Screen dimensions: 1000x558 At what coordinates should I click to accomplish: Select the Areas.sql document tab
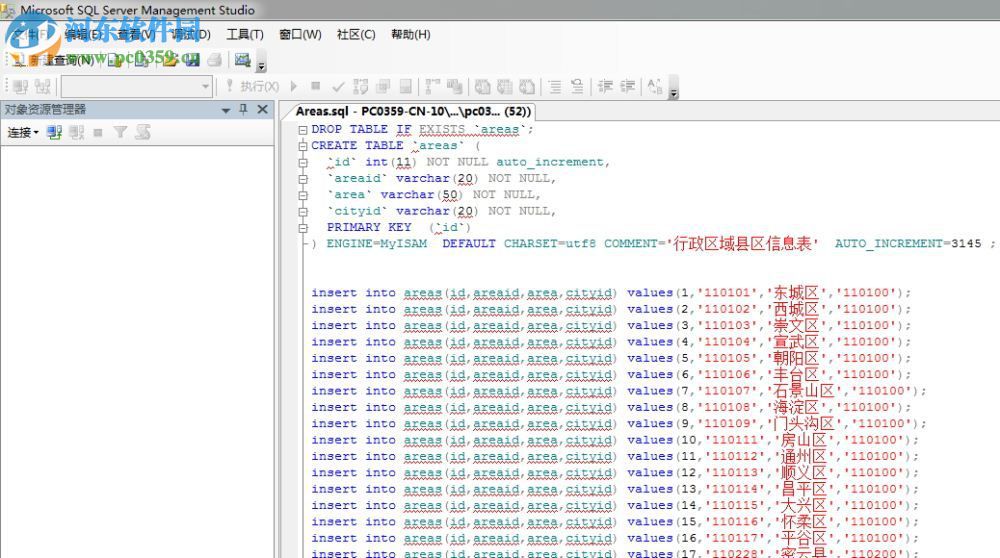tap(413, 111)
